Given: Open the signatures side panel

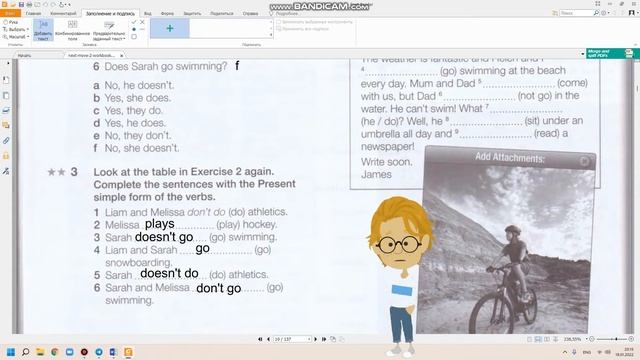Looking at the screenshot, I should (x=6, y=171).
